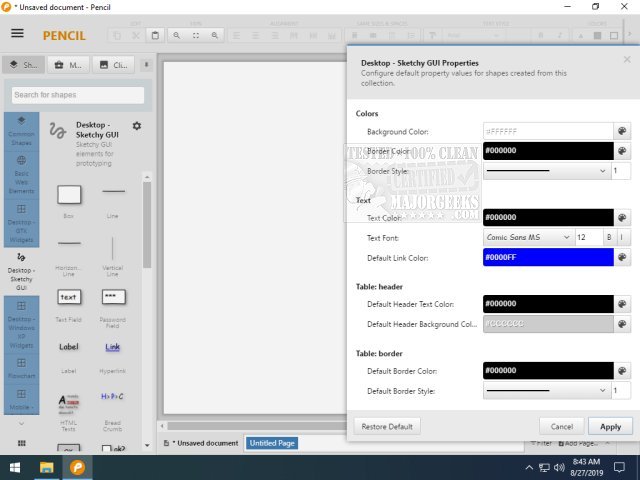Click the actual size zoom icon
This screenshot has height=480, width=640.
point(196,36)
